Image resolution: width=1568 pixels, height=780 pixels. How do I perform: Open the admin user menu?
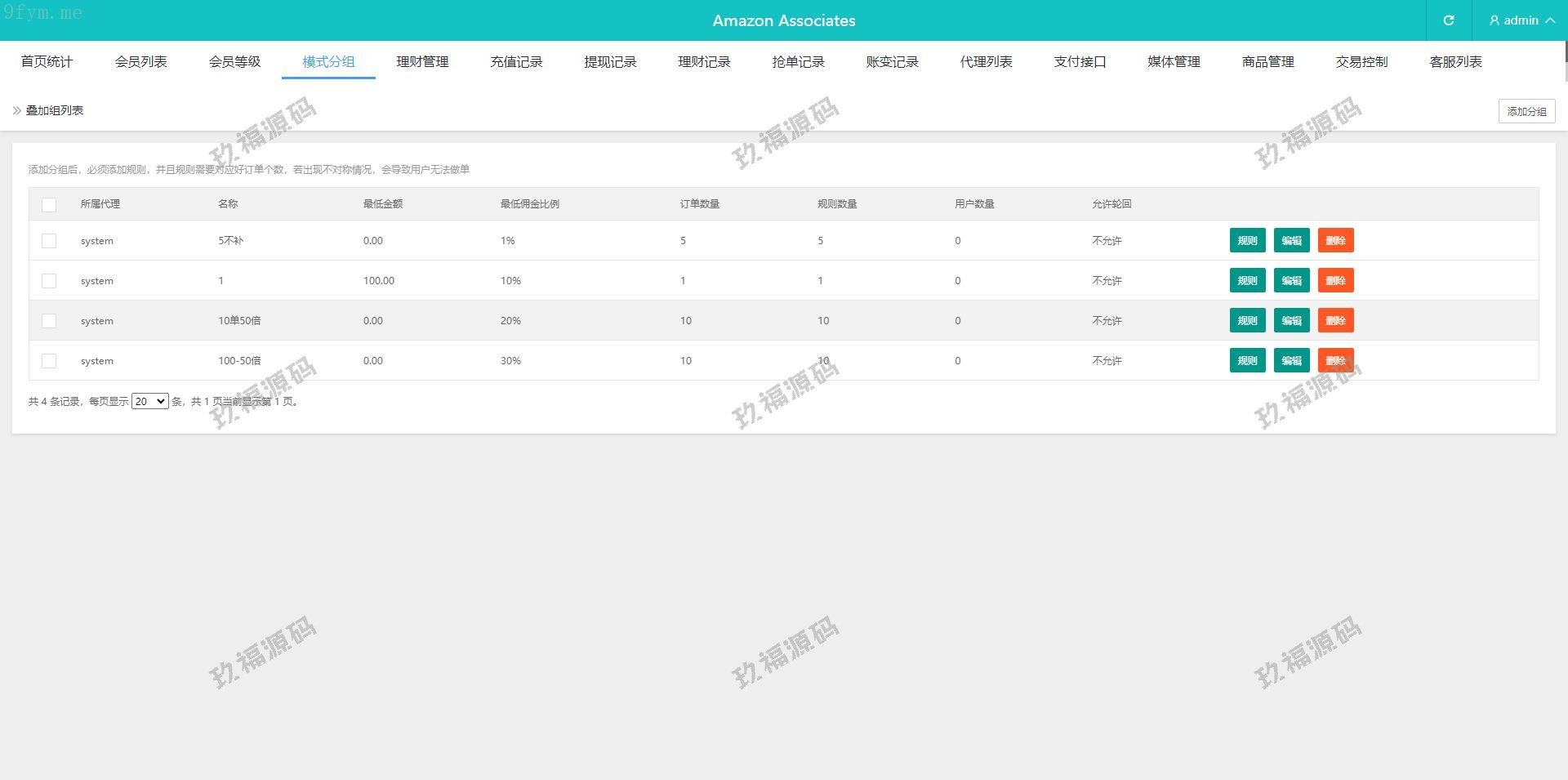pos(1521,20)
